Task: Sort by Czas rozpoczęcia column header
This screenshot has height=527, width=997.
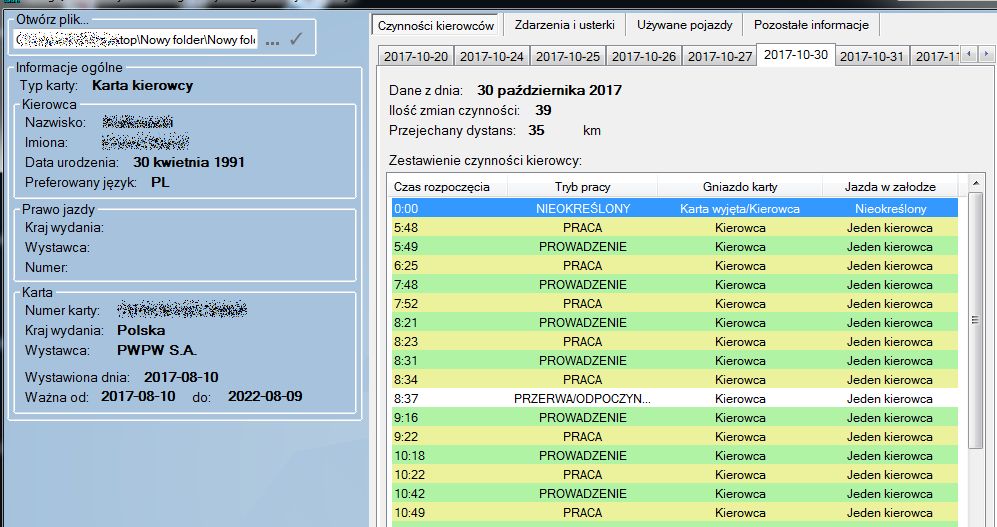Action: coord(447,187)
